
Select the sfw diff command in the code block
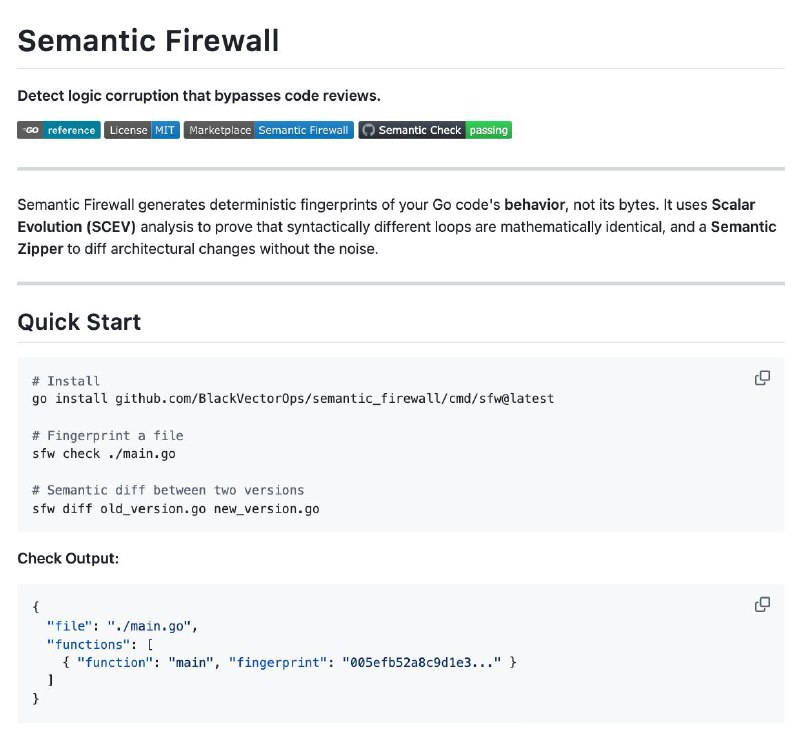pyautogui.click(x=176, y=508)
